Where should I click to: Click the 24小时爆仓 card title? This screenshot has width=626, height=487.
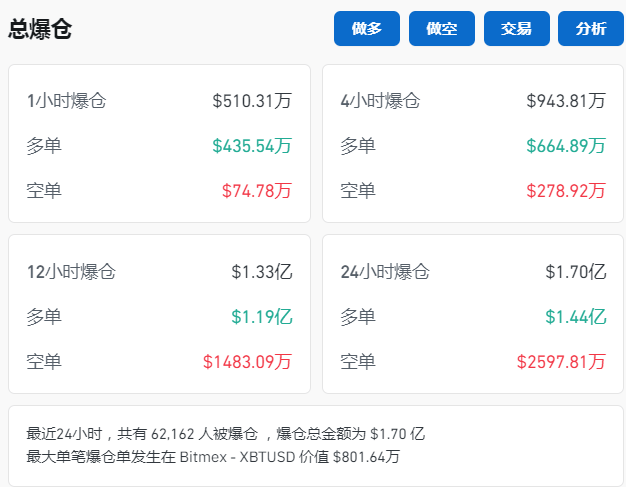point(385,271)
